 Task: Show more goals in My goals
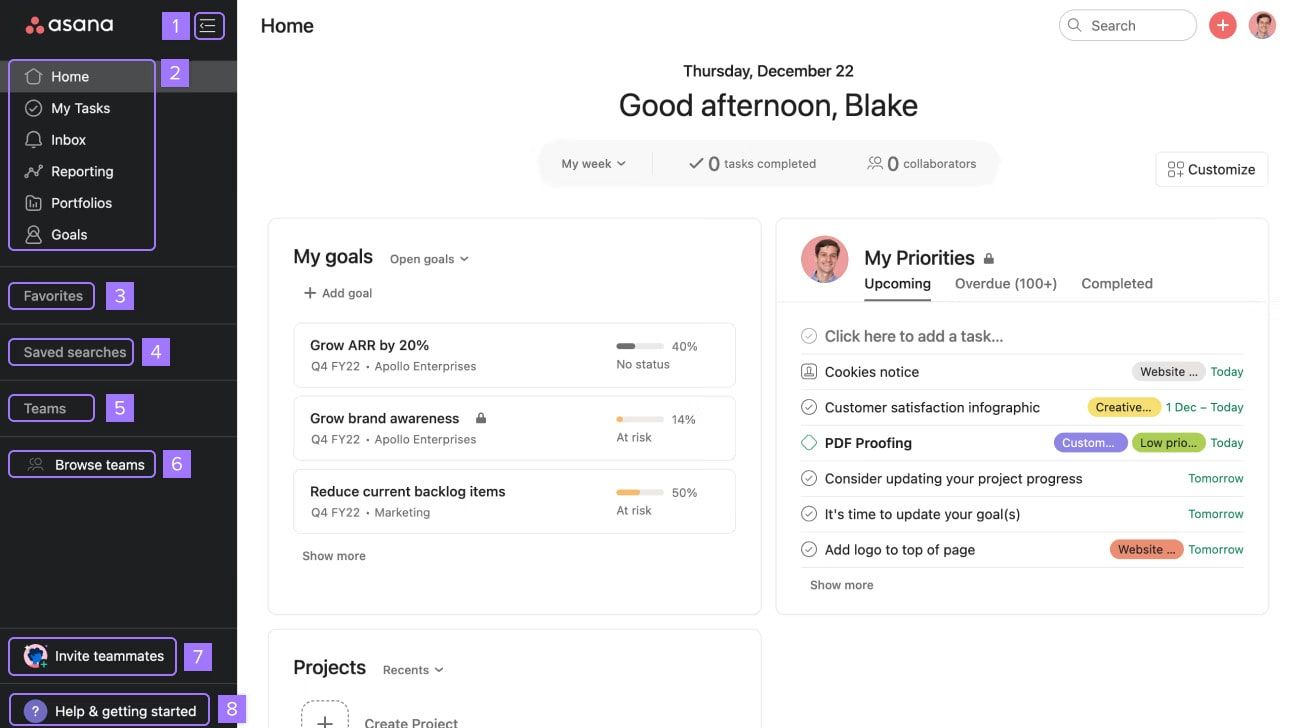334,555
